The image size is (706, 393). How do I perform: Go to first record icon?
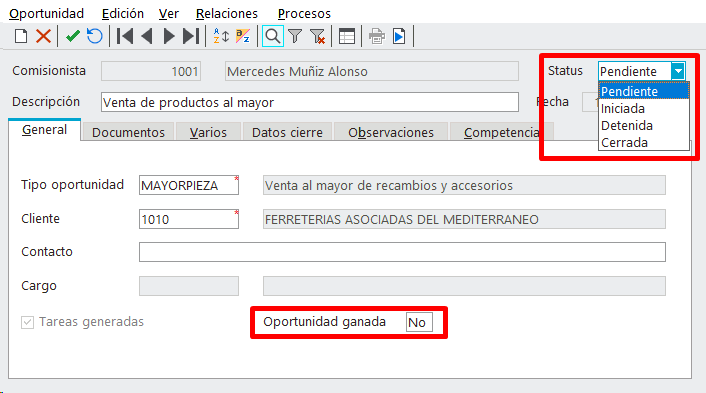pos(124,36)
